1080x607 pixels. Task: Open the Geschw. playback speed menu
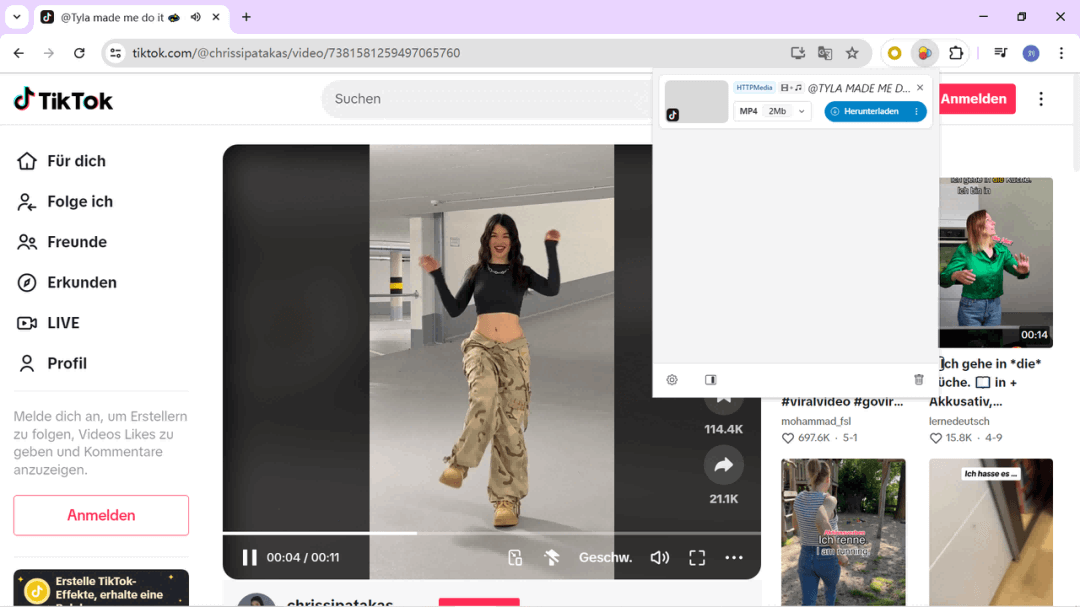pyautogui.click(x=605, y=557)
